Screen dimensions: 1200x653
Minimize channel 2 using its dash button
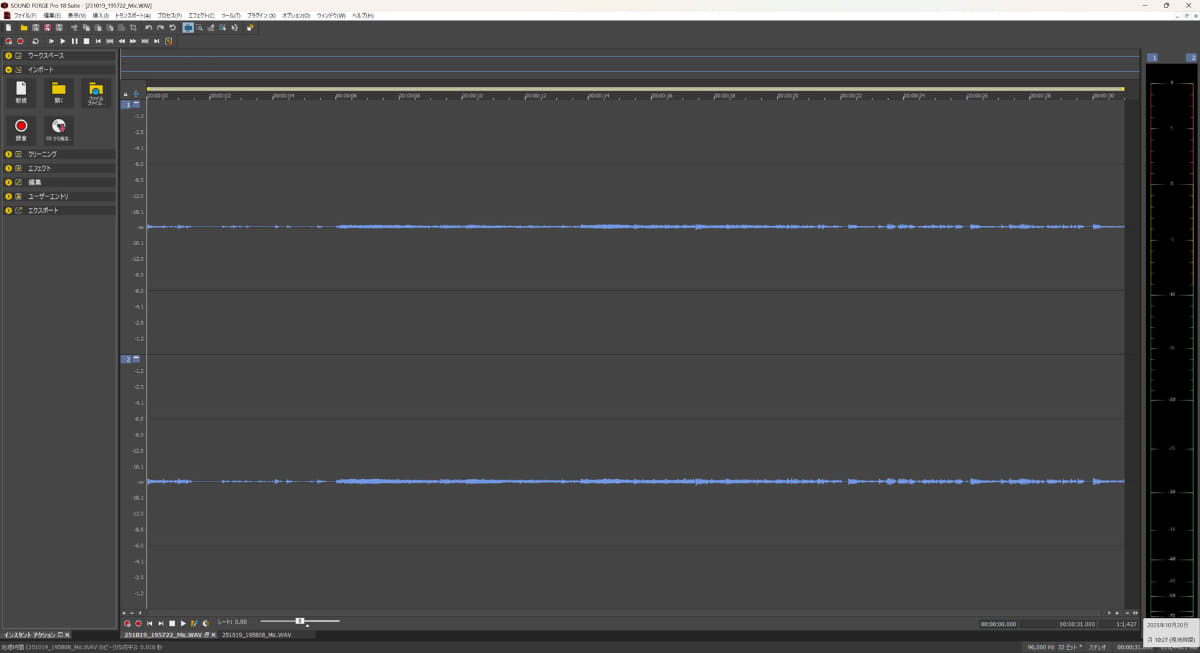click(137, 359)
